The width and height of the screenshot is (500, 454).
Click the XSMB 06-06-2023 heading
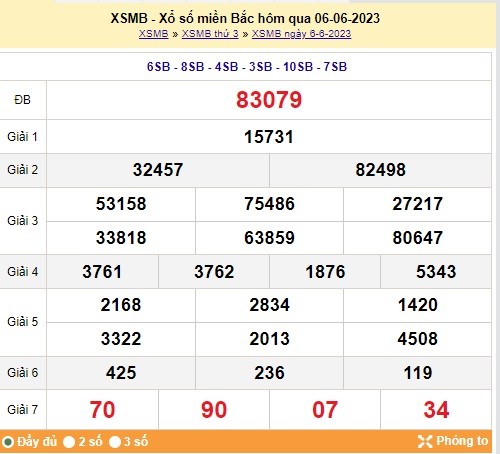(245, 18)
